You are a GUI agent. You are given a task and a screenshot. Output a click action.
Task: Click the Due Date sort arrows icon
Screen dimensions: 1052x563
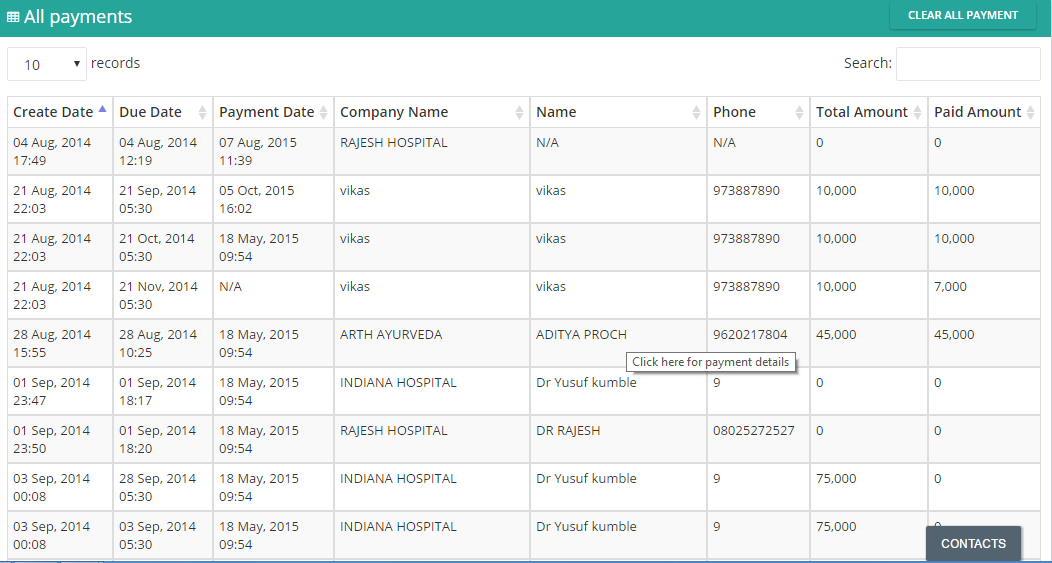(x=203, y=113)
